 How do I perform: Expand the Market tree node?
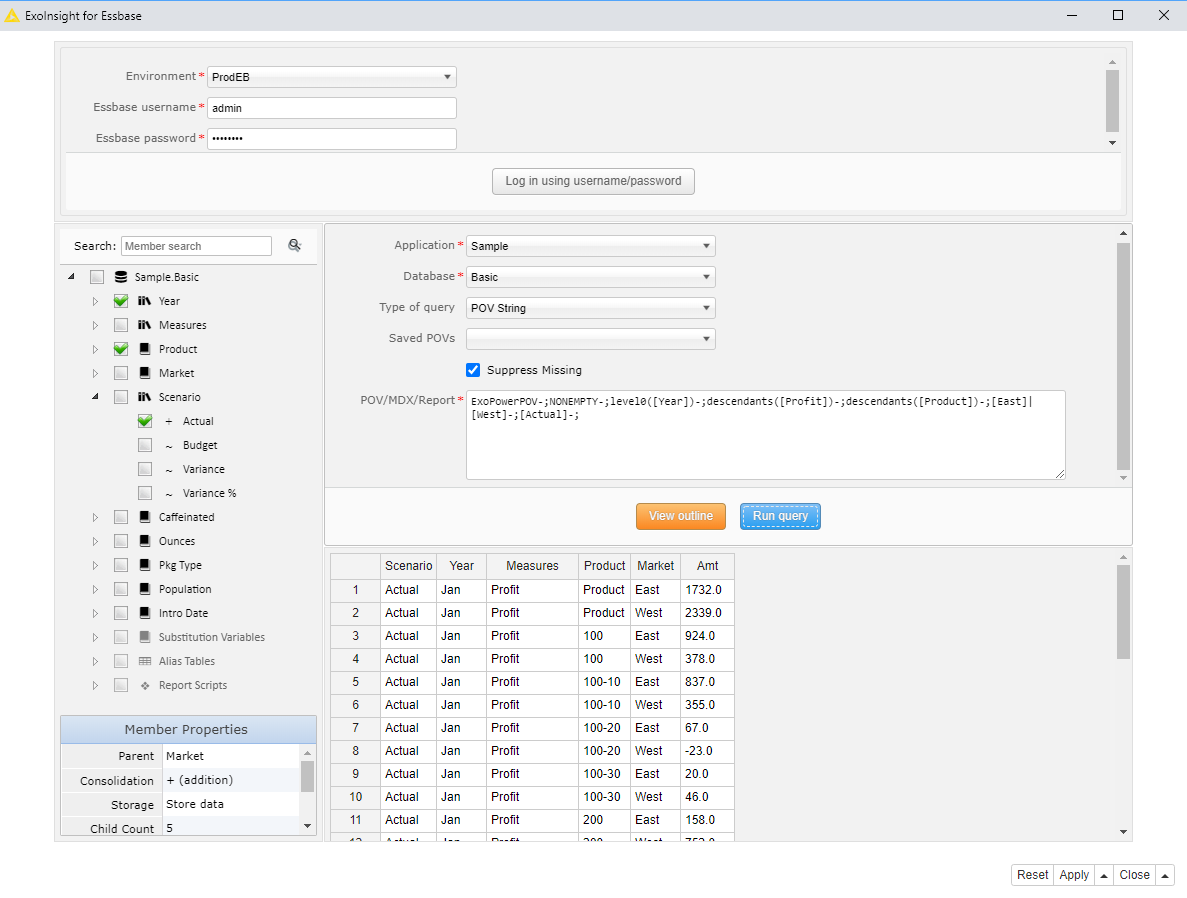tap(93, 372)
